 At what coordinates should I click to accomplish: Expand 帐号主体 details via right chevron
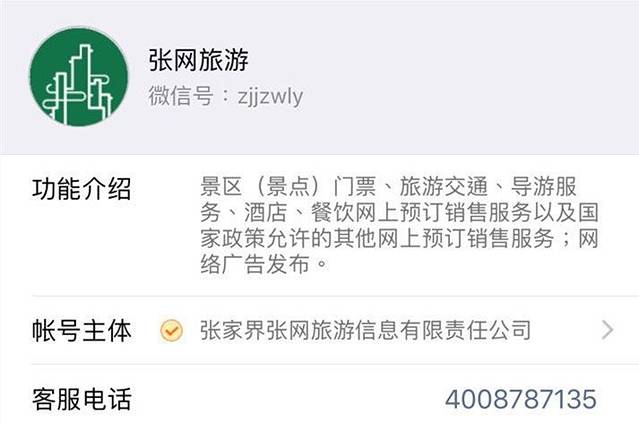pyautogui.click(x=607, y=330)
